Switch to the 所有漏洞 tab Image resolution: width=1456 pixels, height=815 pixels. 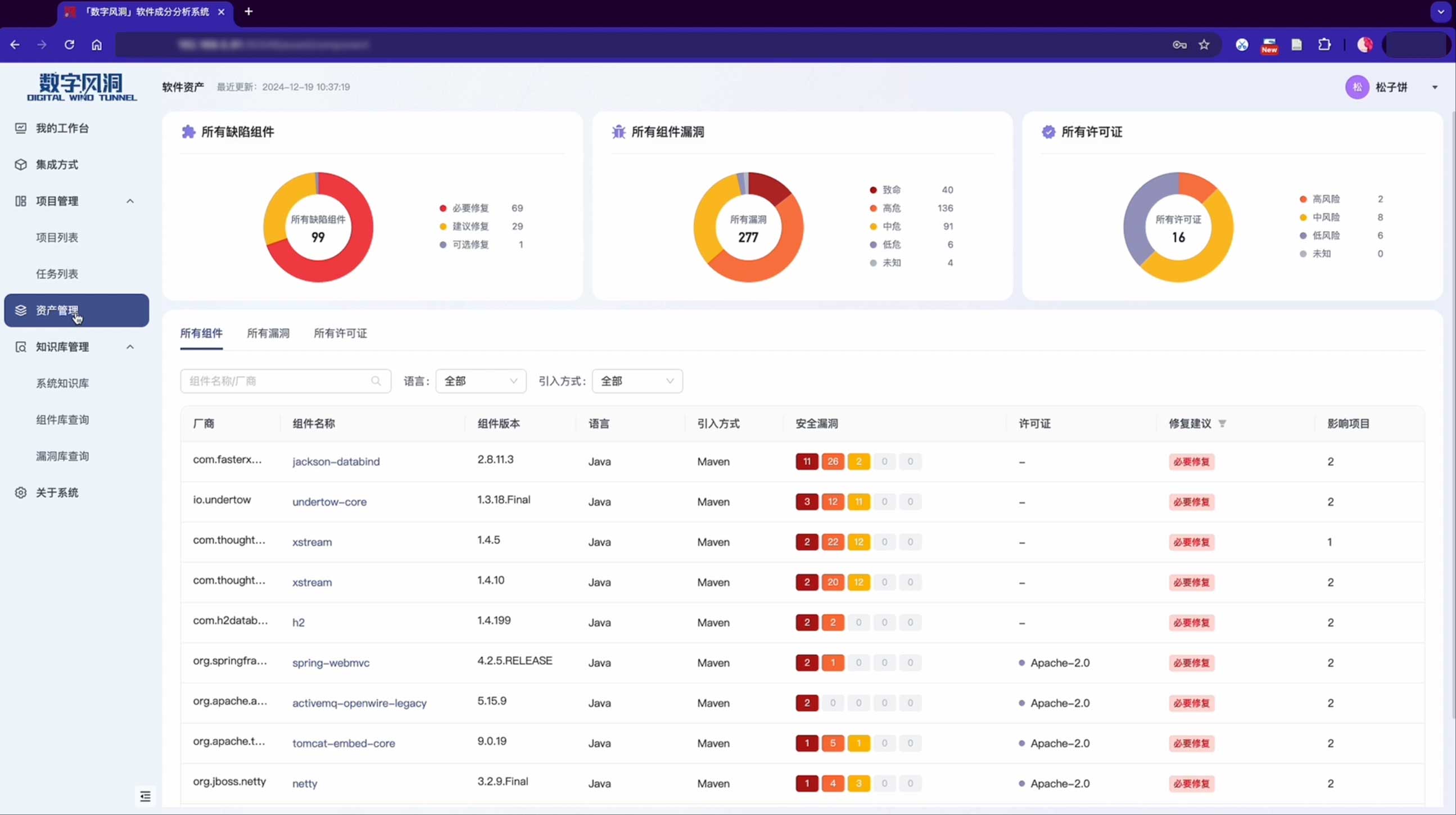268,333
